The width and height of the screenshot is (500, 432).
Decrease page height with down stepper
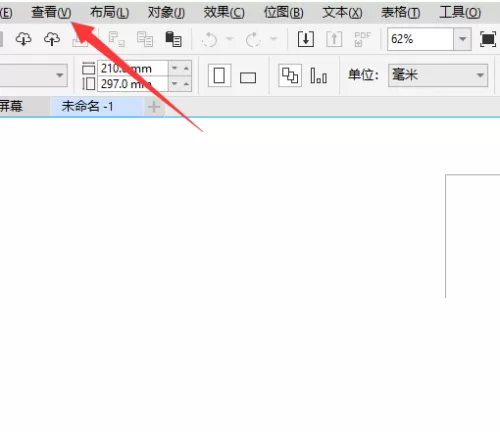coord(174,84)
